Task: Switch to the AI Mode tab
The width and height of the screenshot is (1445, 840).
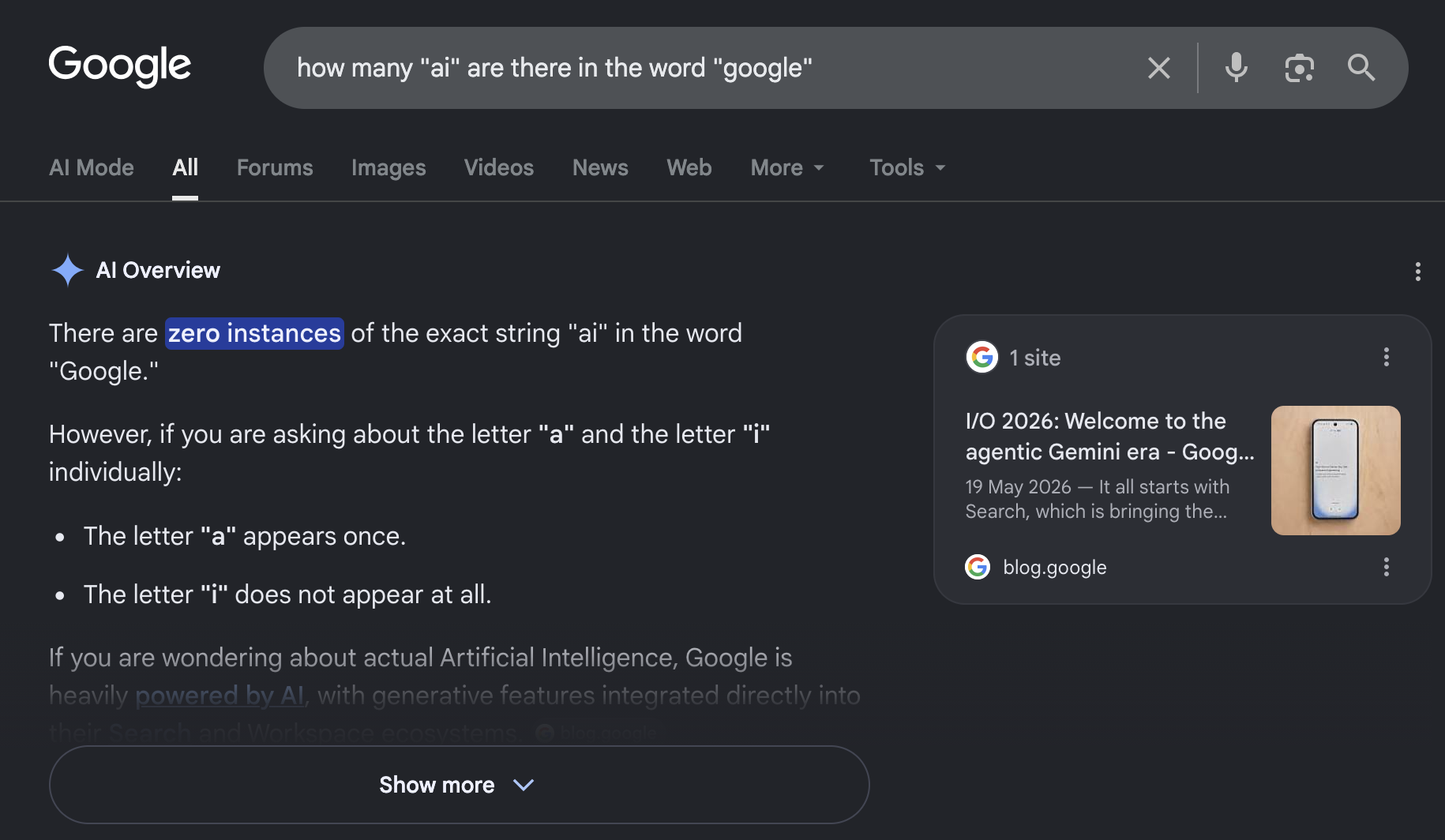Action: [x=92, y=167]
